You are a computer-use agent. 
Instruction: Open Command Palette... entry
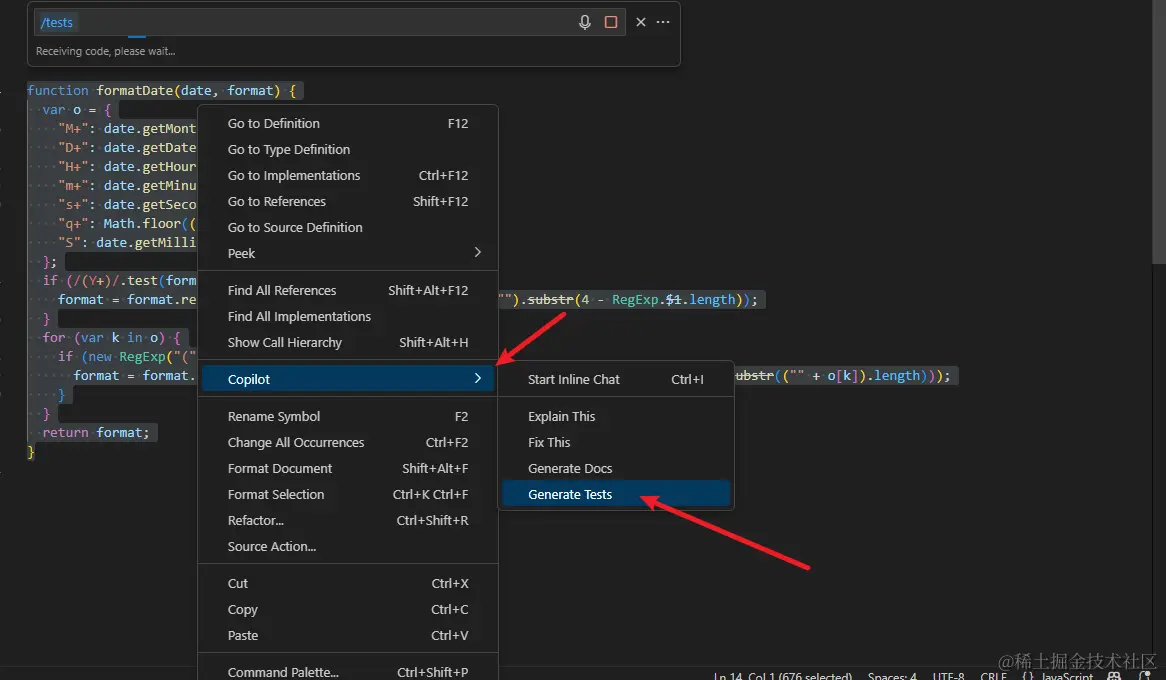[x=348, y=672]
